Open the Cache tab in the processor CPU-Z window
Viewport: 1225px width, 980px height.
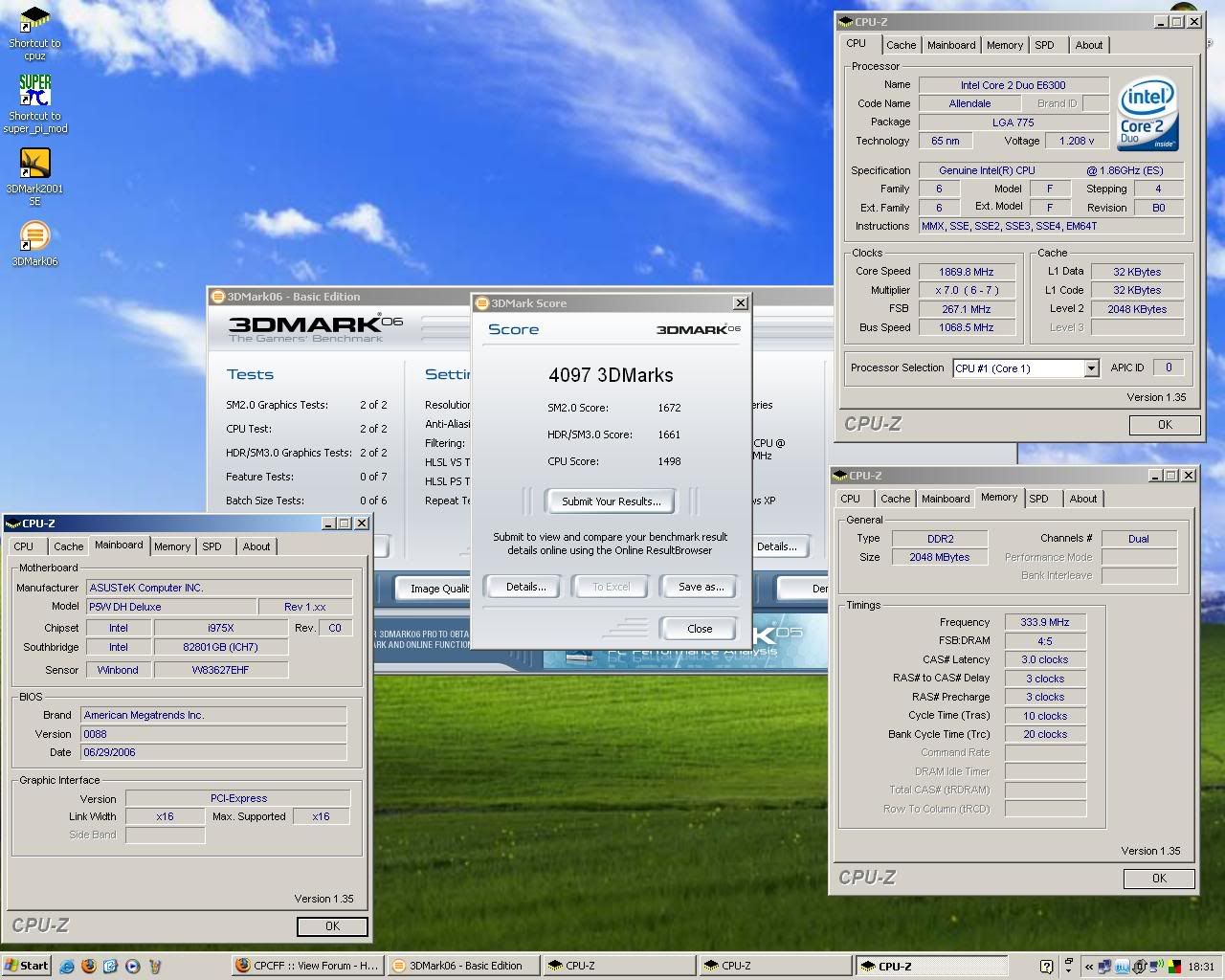click(x=901, y=45)
